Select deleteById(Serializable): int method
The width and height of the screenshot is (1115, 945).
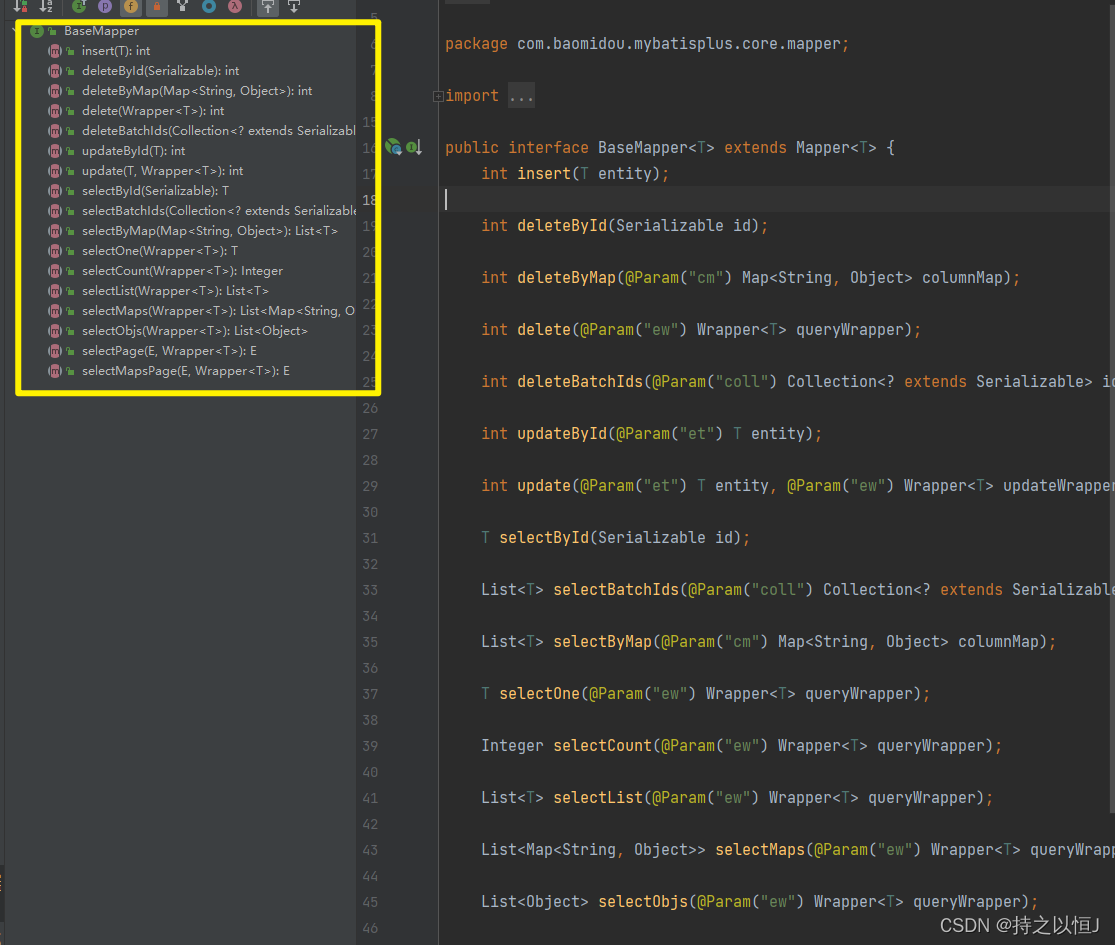[160, 71]
